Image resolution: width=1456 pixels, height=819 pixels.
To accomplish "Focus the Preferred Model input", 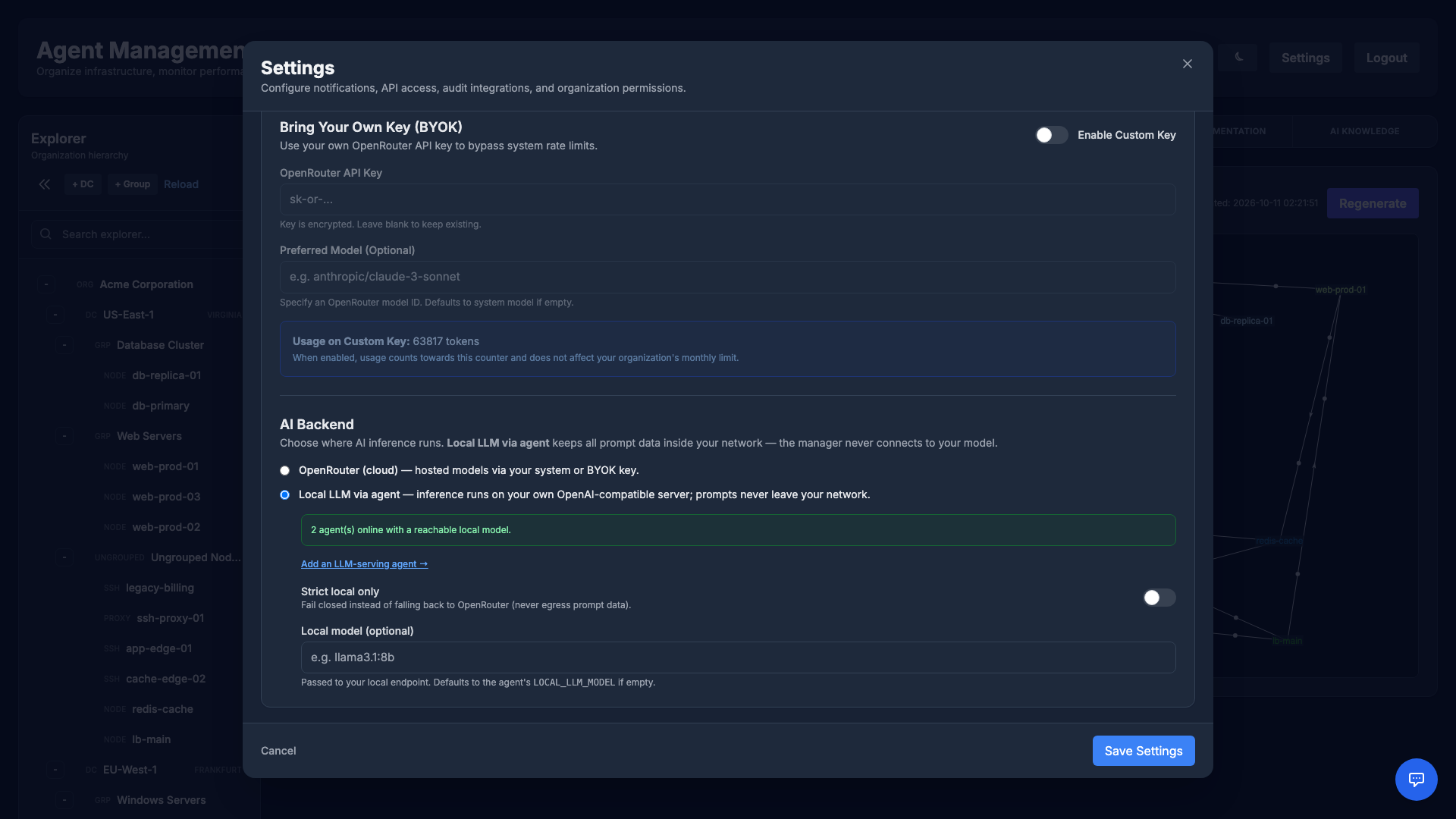I will (x=727, y=277).
